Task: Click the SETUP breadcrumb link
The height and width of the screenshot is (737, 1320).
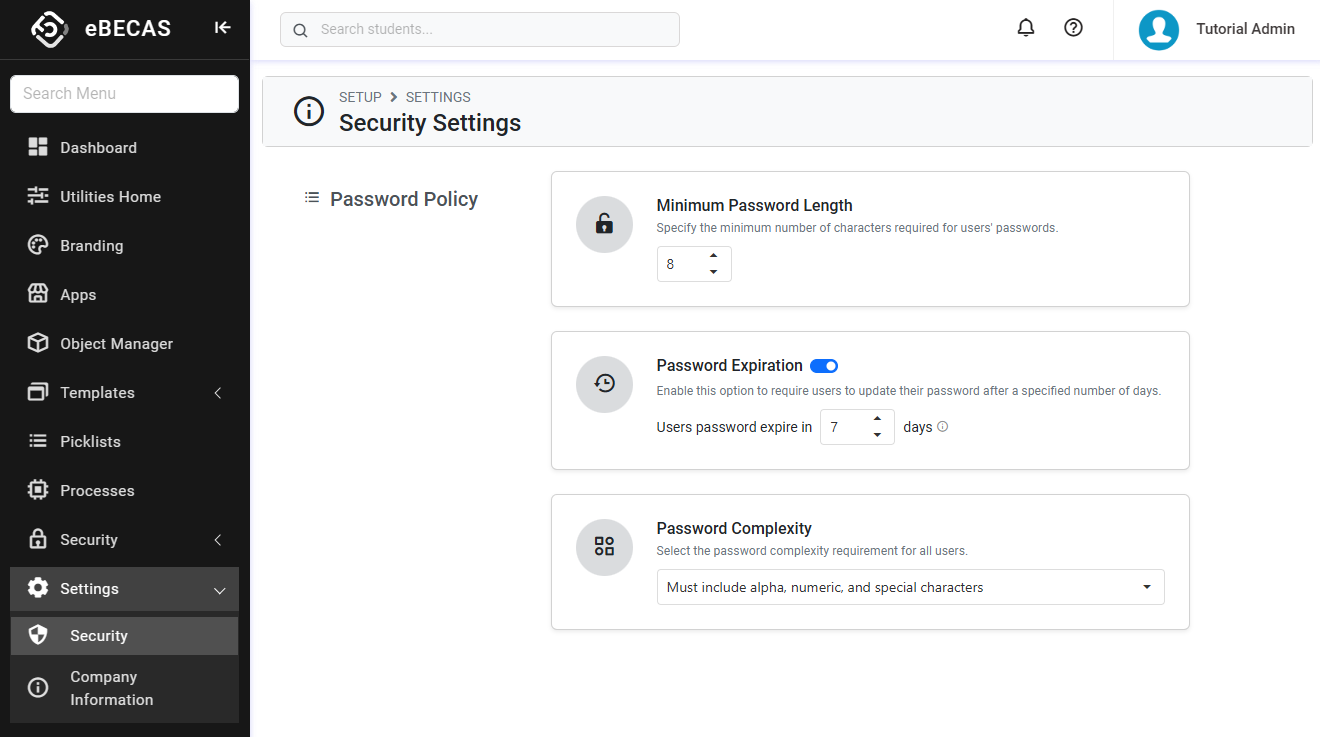Action: tap(360, 97)
